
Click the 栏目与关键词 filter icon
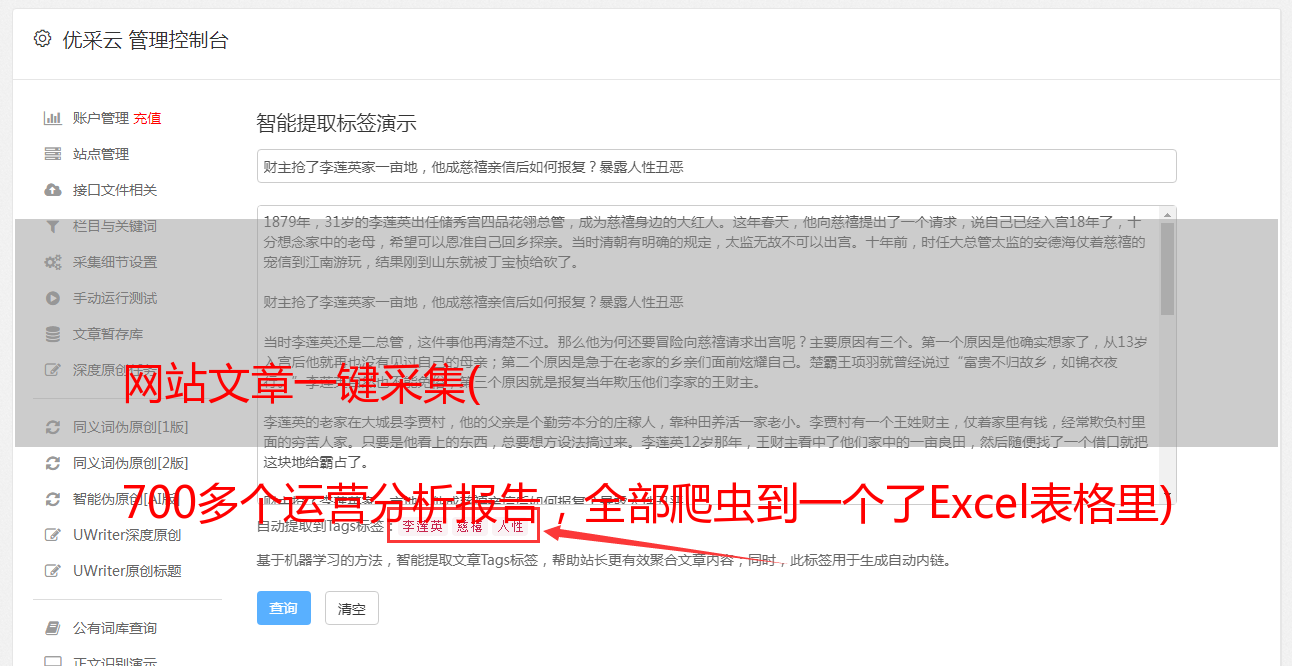click(53, 226)
